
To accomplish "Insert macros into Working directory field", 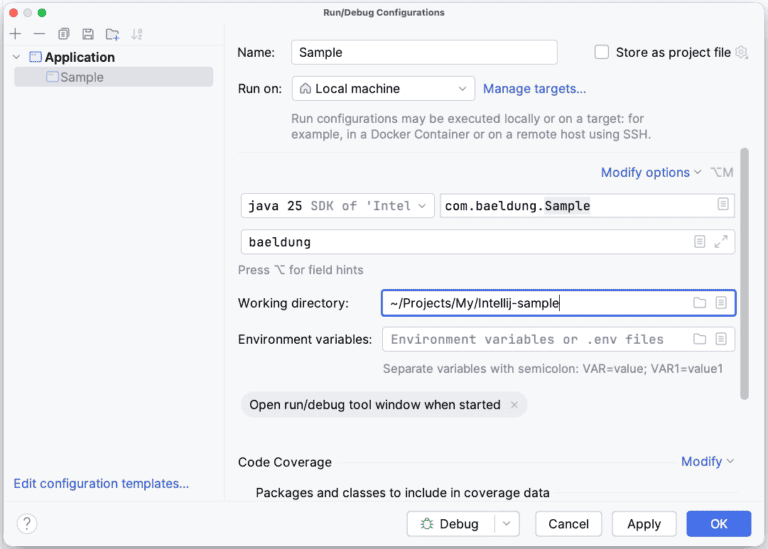I will click(721, 303).
